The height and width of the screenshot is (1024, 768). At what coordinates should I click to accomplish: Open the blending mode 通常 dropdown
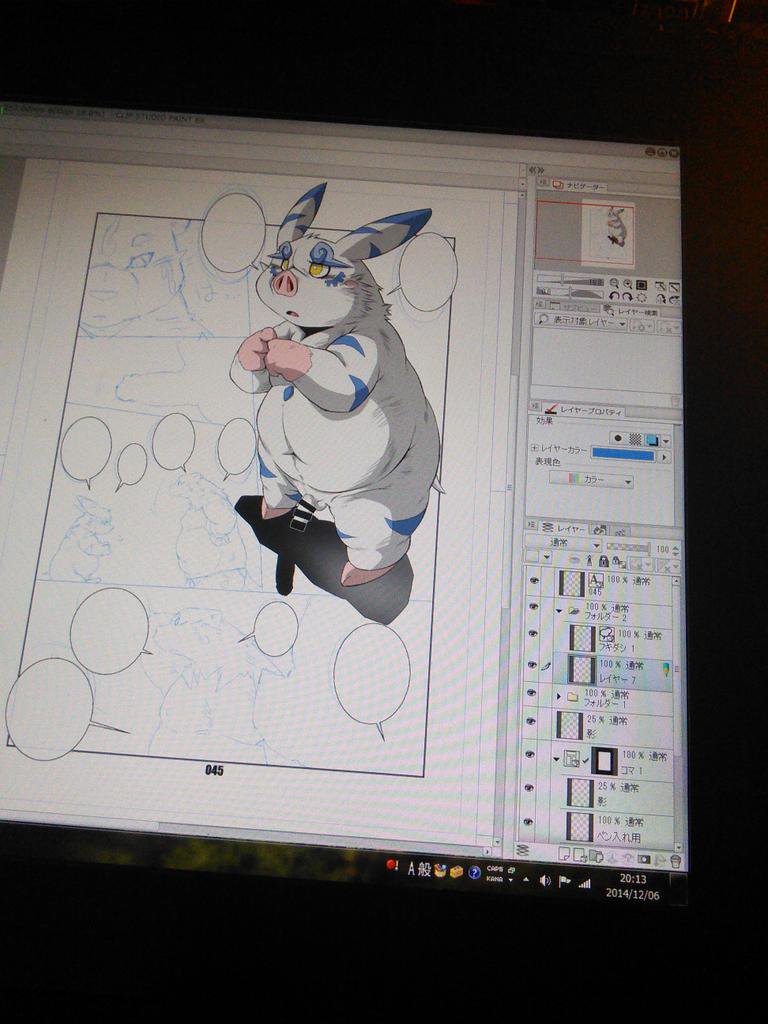point(563,543)
